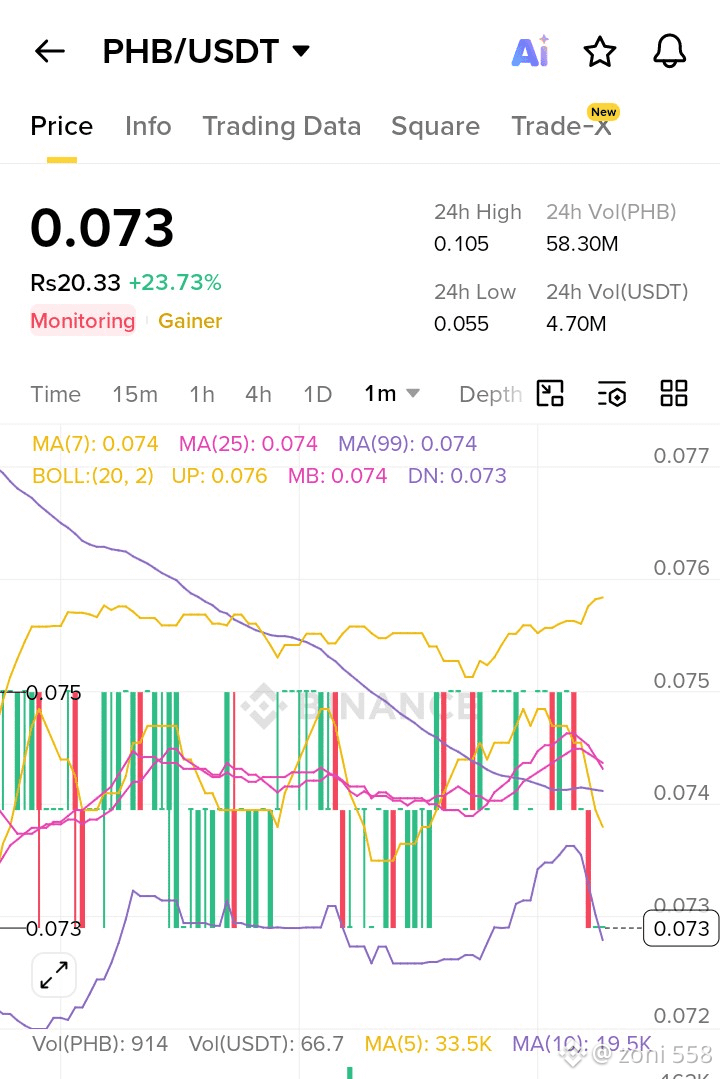Viewport: 720px width, 1079px height.
Task: Select the 15m interval
Action: coord(135,394)
